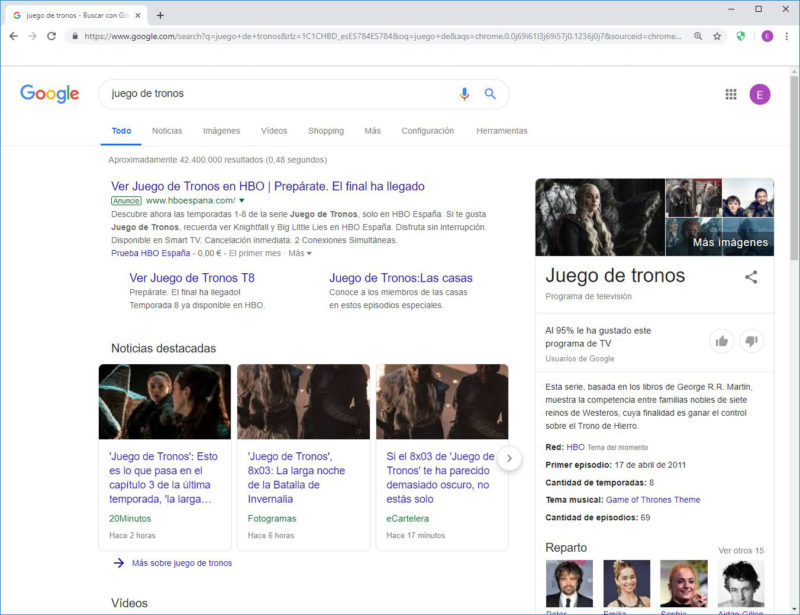Open the 'Ver Juego de Tronos T8' link
Image resolution: width=800 pixels, height=615 pixels.
[192, 278]
